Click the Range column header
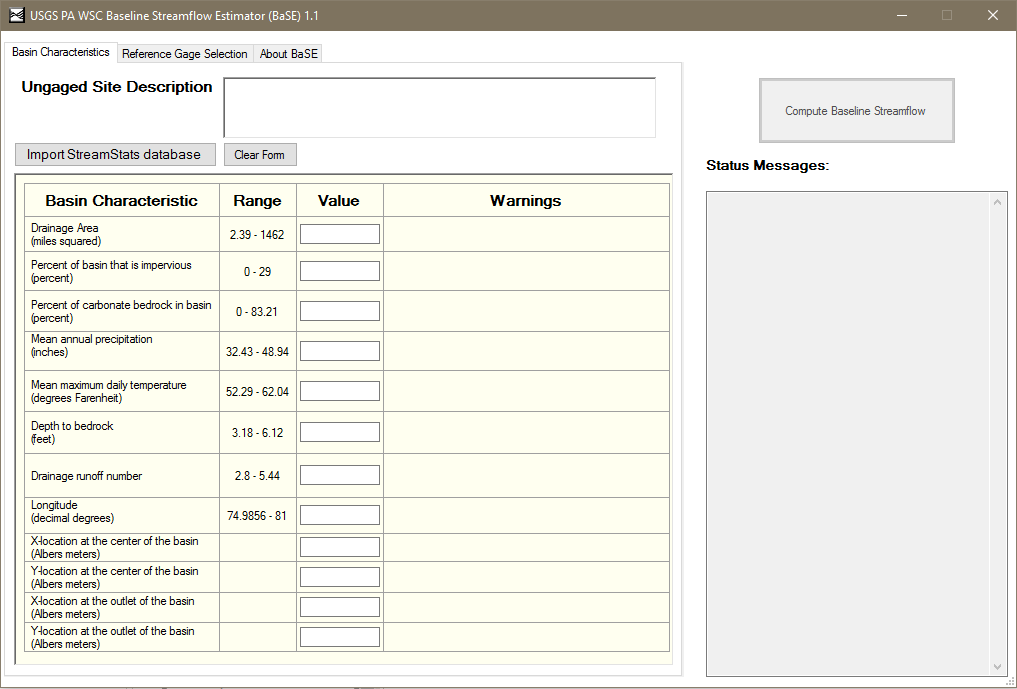The width and height of the screenshot is (1017, 689). coord(257,200)
